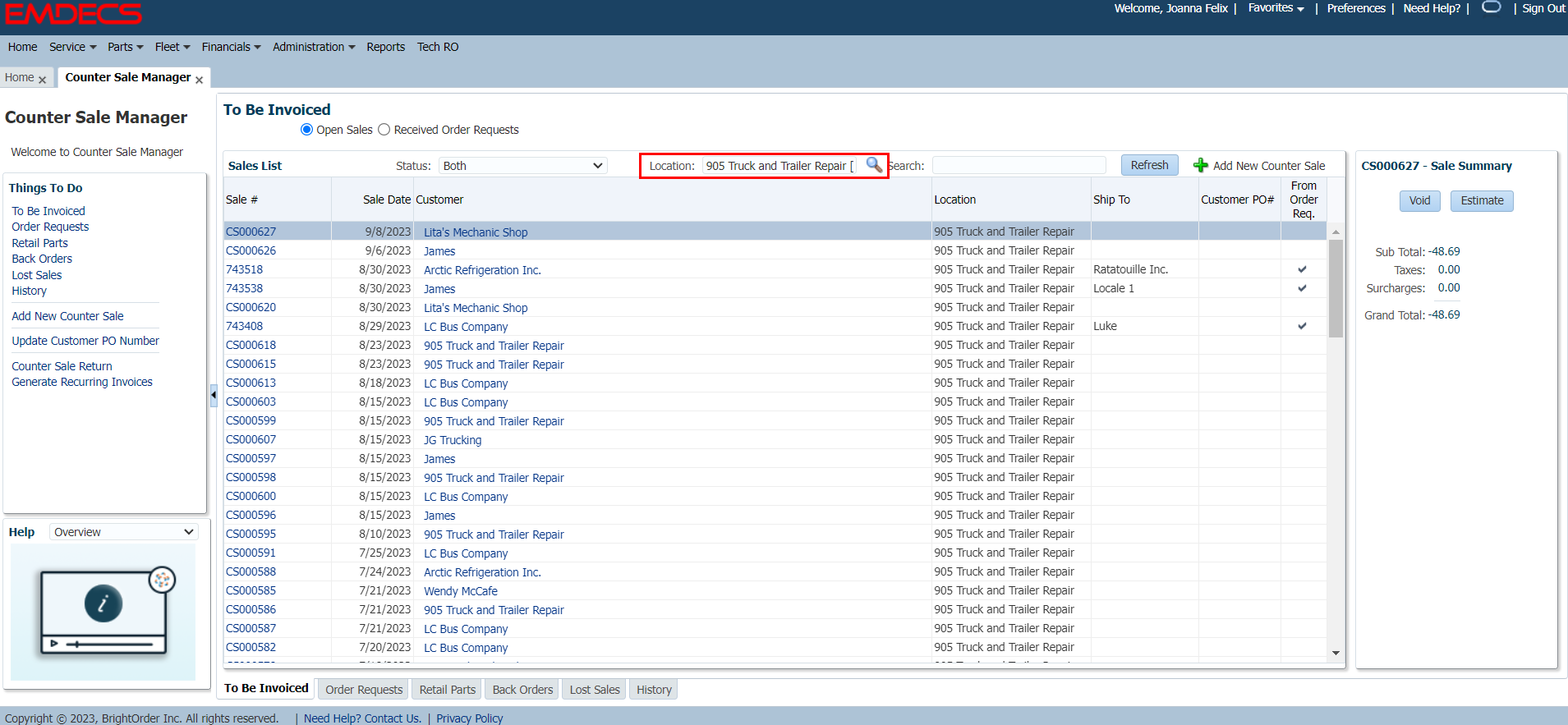
Task: Open Update Customer PO Number link
Action: tap(85, 341)
